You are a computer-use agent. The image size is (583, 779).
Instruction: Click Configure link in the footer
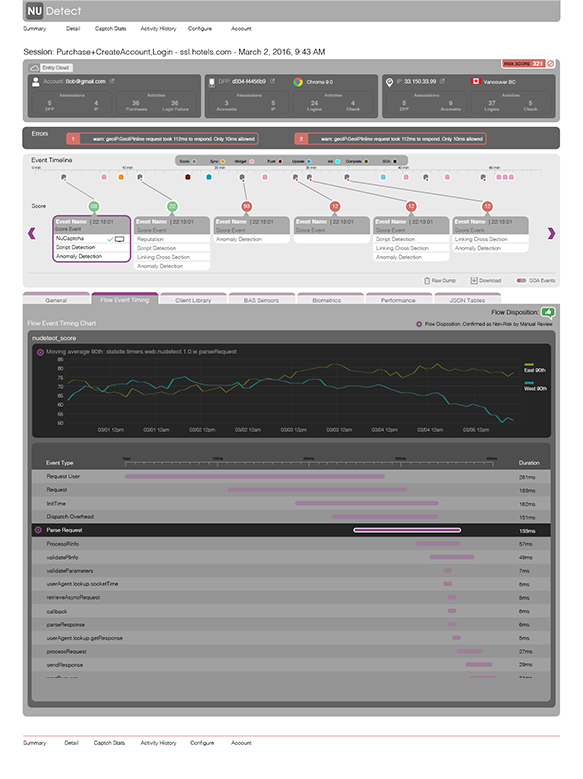[x=202, y=743]
